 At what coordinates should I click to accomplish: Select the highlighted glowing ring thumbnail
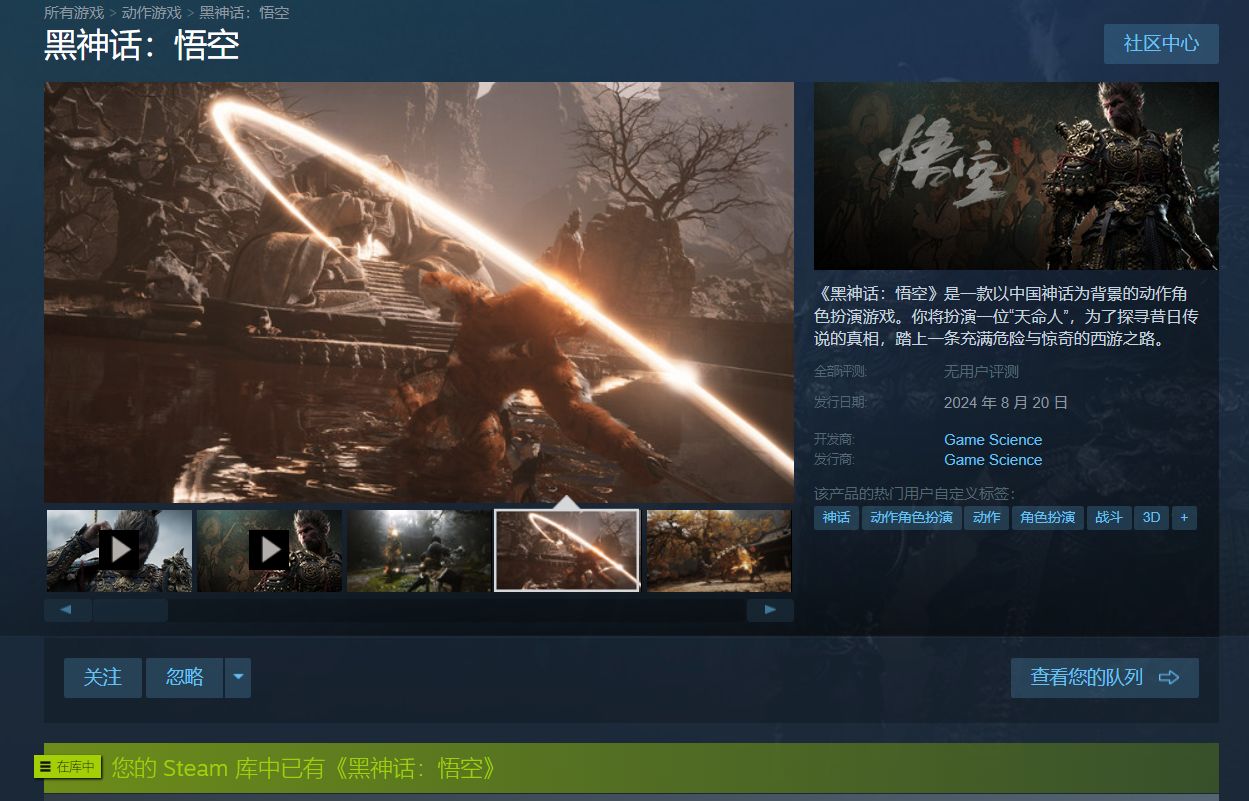coord(567,550)
